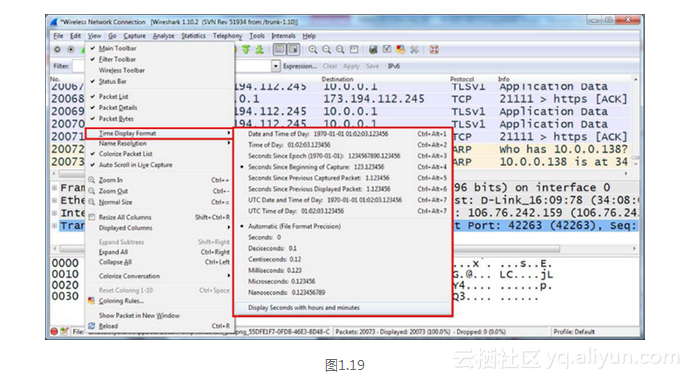Open the Name Resolution submenu

[160, 144]
